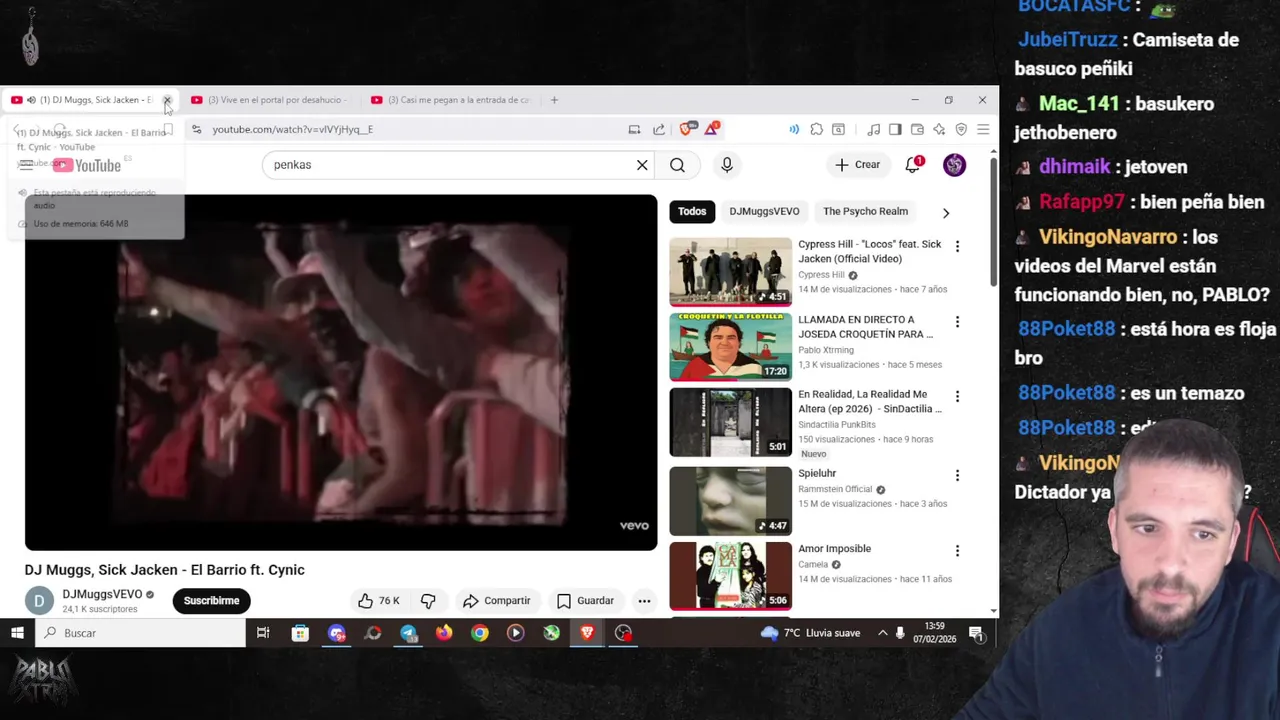The height and width of the screenshot is (720, 1280).
Task: Open 'LLAMADA EN DIRECTO A JOSEDA' video title
Action: click(865, 327)
